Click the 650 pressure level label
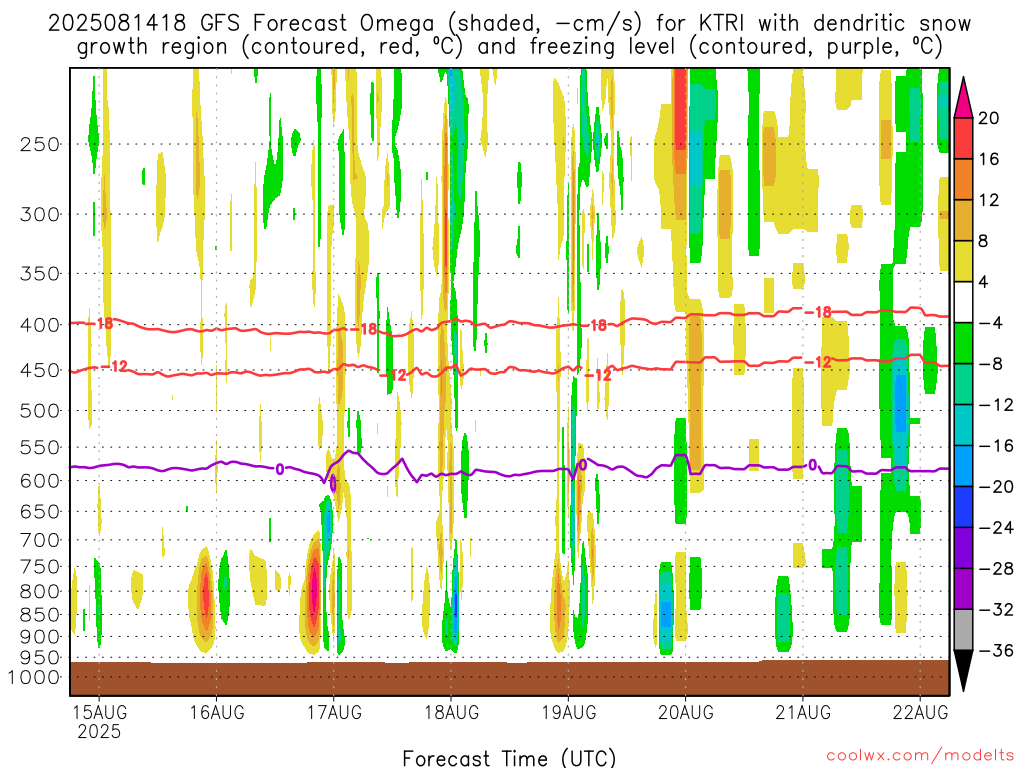 (40, 511)
